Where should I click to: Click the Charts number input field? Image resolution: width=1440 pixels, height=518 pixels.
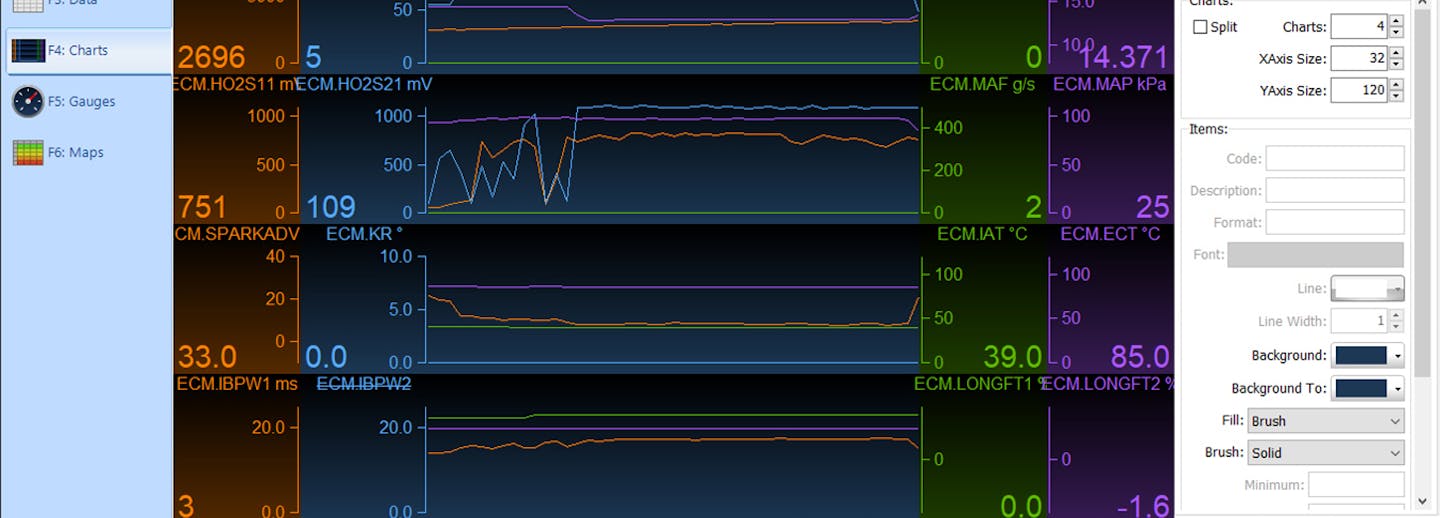coord(1358,27)
